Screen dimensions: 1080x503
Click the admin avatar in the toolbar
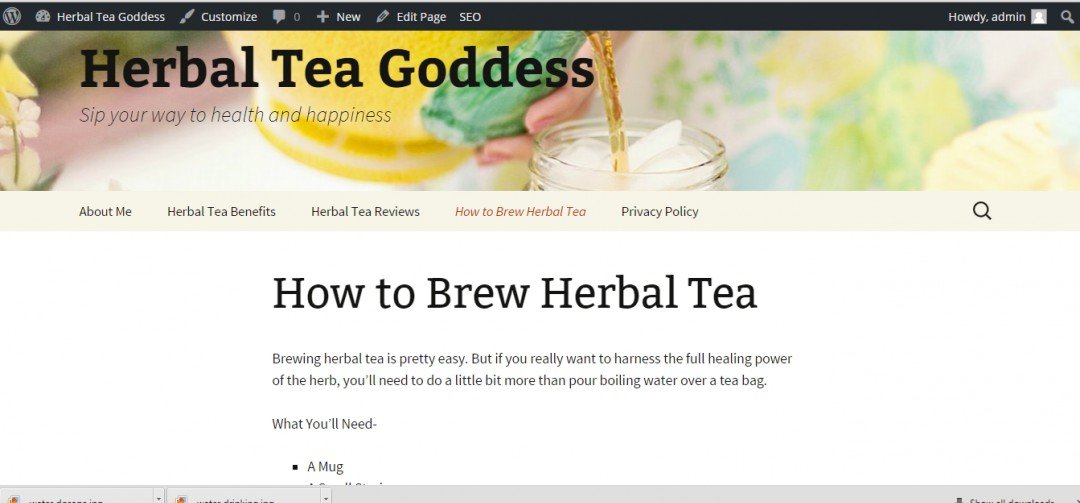click(x=1039, y=17)
